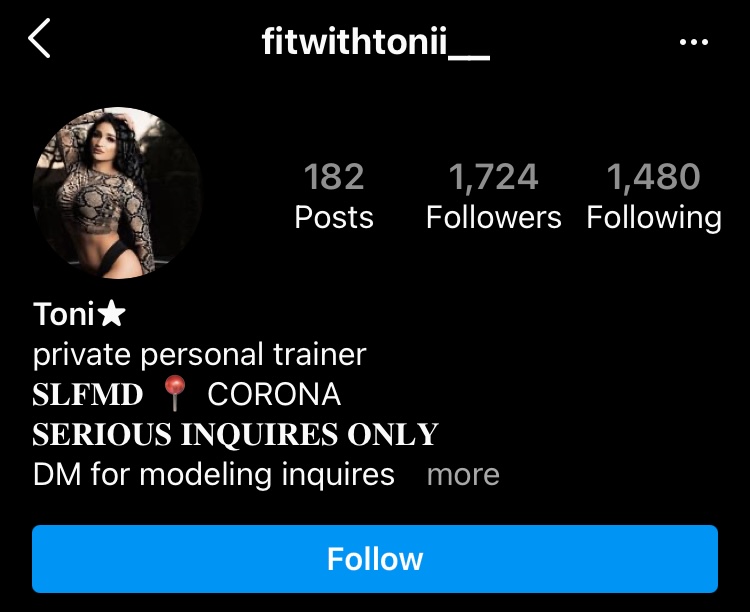Tap the red pushpin location emoji
The image size is (750, 612).
[175, 393]
